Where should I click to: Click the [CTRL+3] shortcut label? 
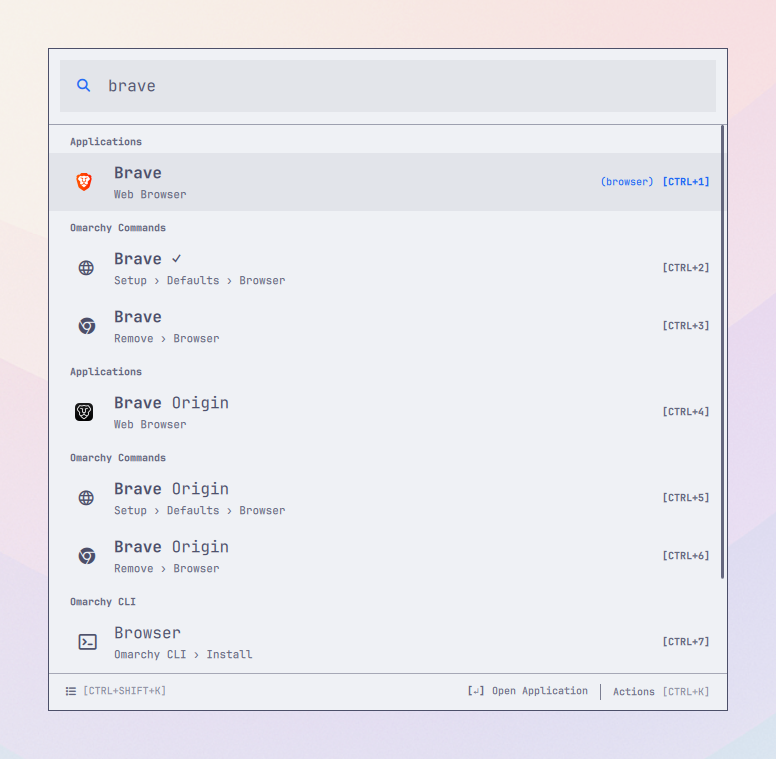coord(686,326)
